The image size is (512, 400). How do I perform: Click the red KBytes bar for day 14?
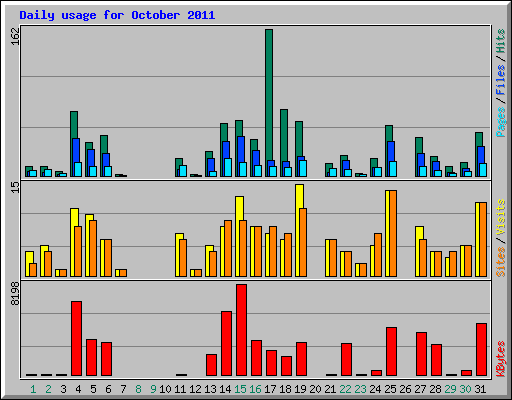click(x=227, y=344)
